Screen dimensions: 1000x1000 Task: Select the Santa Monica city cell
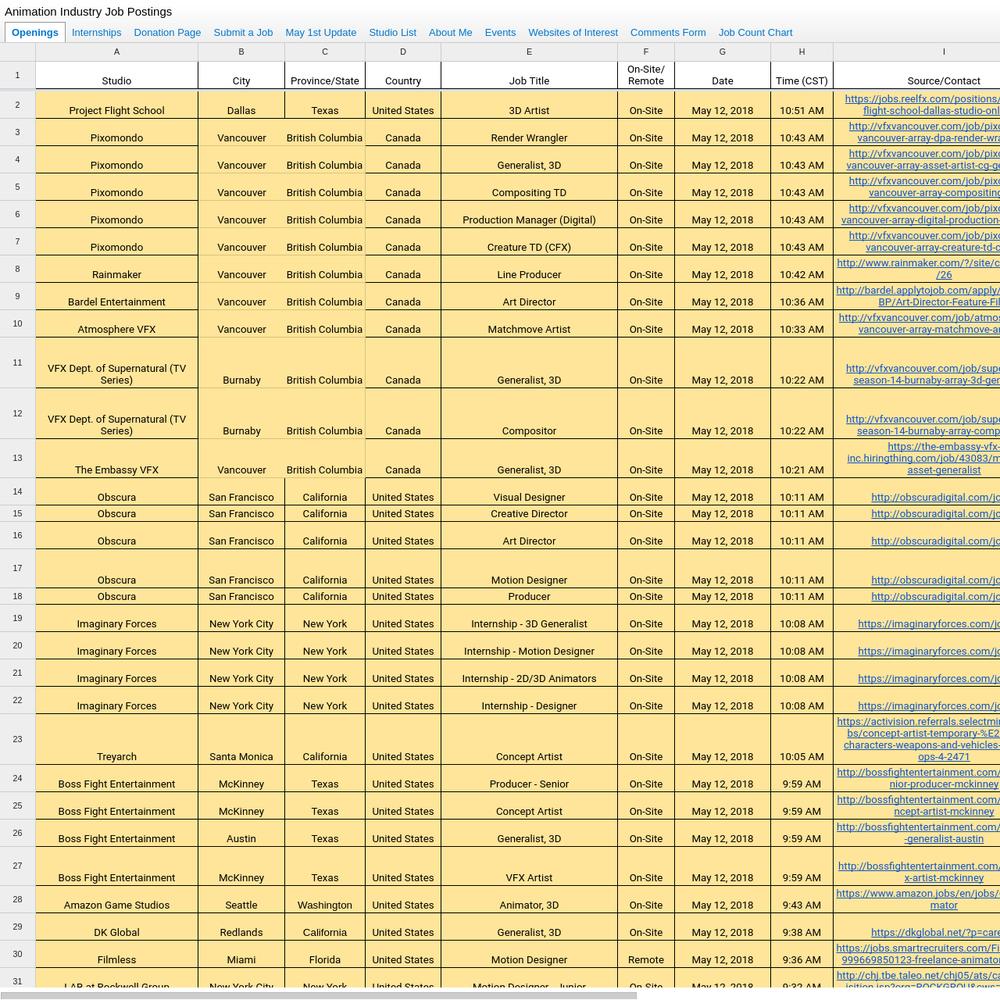[x=241, y=739]
